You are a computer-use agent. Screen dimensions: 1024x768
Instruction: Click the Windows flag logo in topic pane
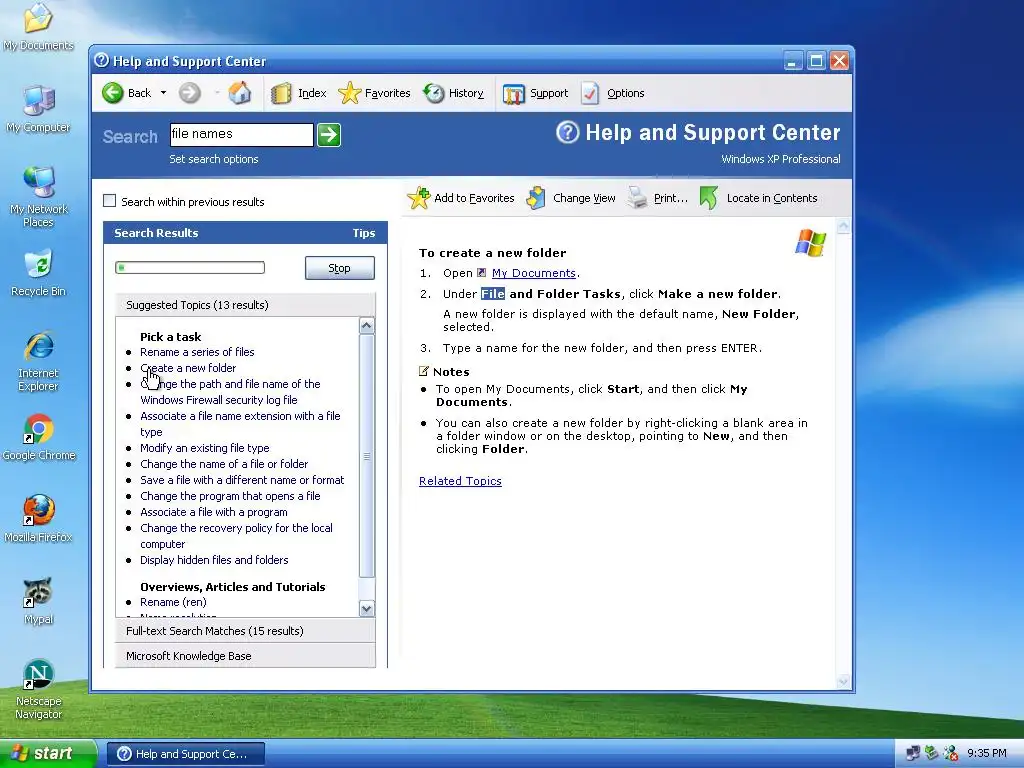tap(810, 242)
